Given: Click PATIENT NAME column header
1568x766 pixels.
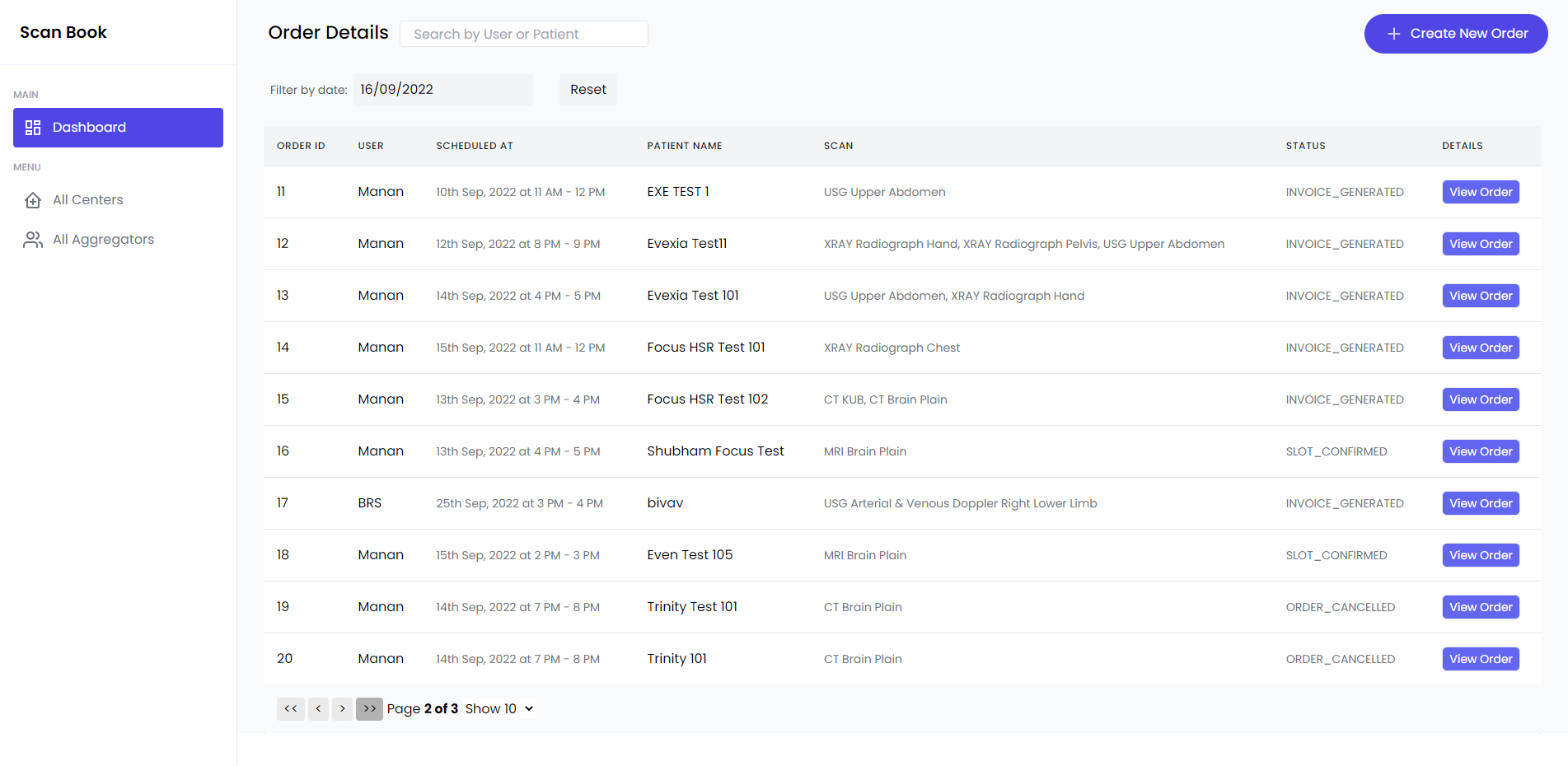Looking at the screenshot, I should click(685, 146).
